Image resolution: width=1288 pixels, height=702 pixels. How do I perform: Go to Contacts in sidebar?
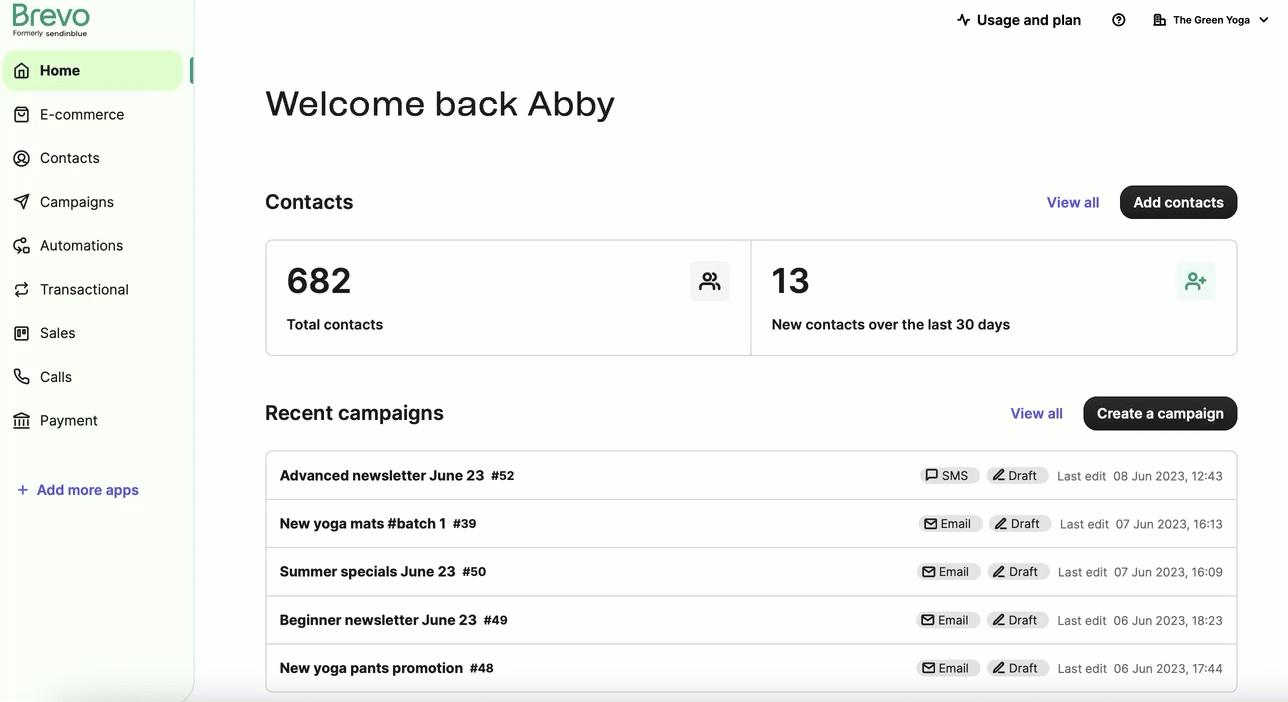69,158
